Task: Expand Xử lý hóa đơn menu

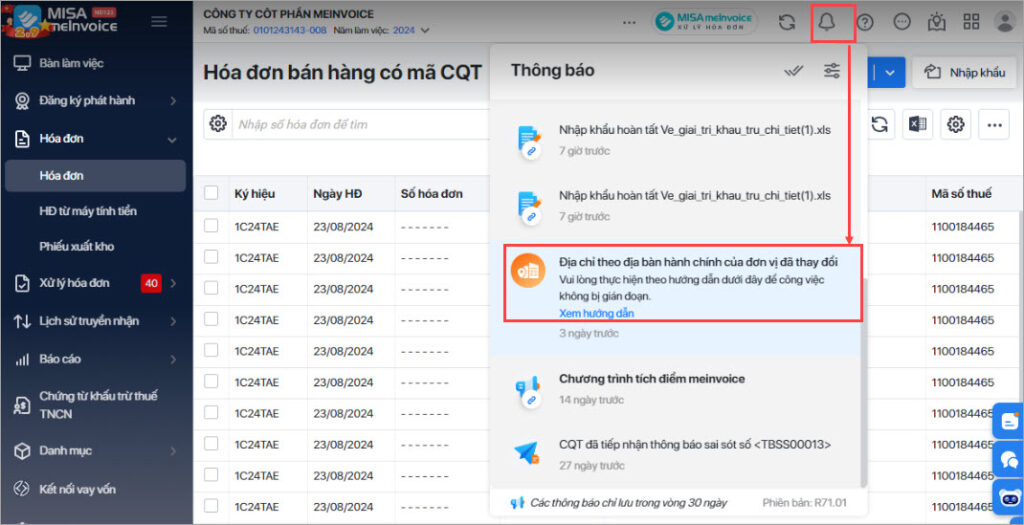Action: coord(95,283)
